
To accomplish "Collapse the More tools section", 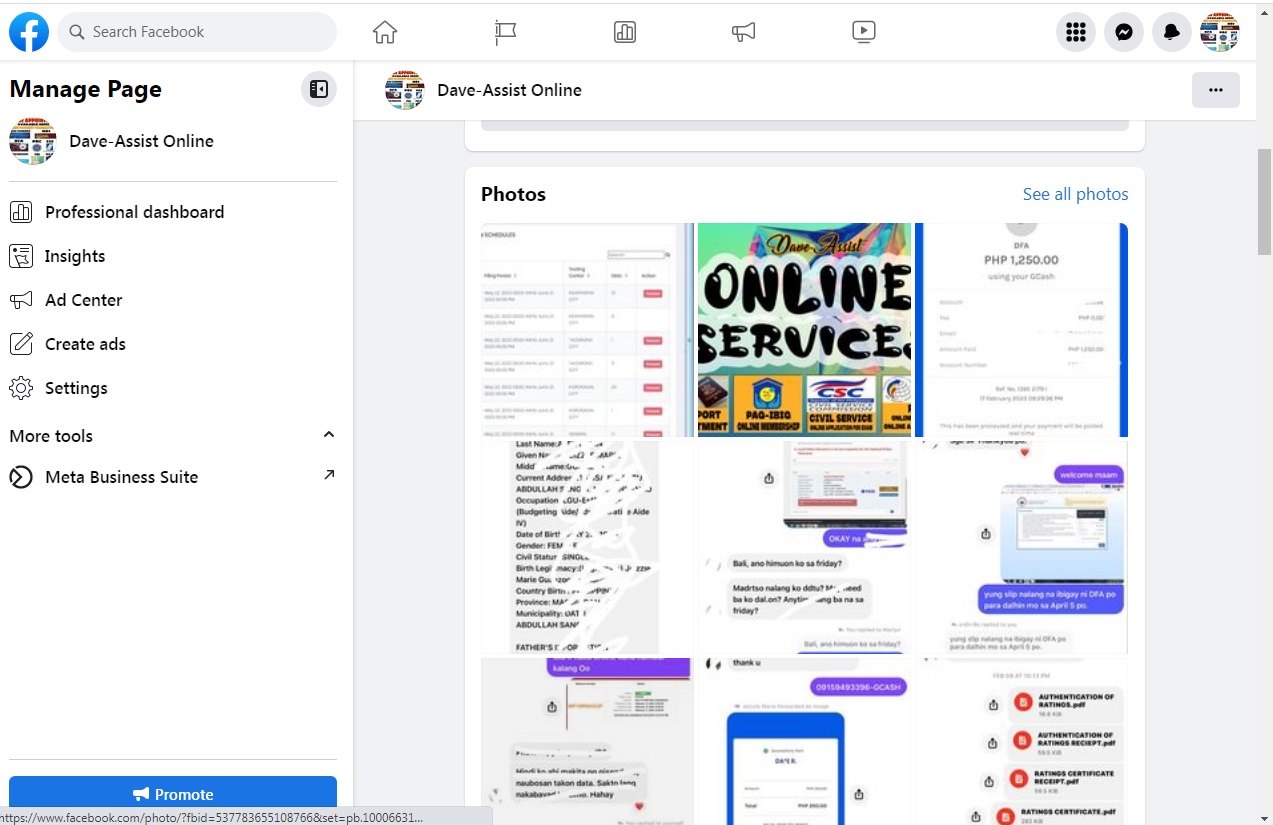I will click(329, 435).
